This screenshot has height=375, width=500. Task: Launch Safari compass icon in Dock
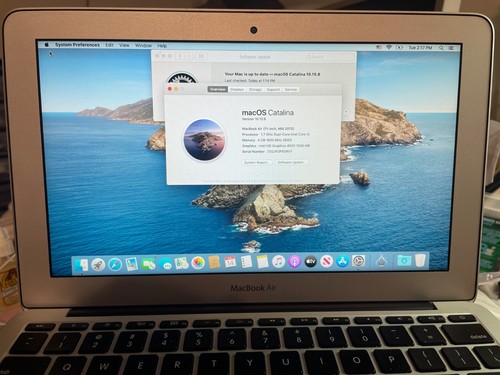point(115,265)
